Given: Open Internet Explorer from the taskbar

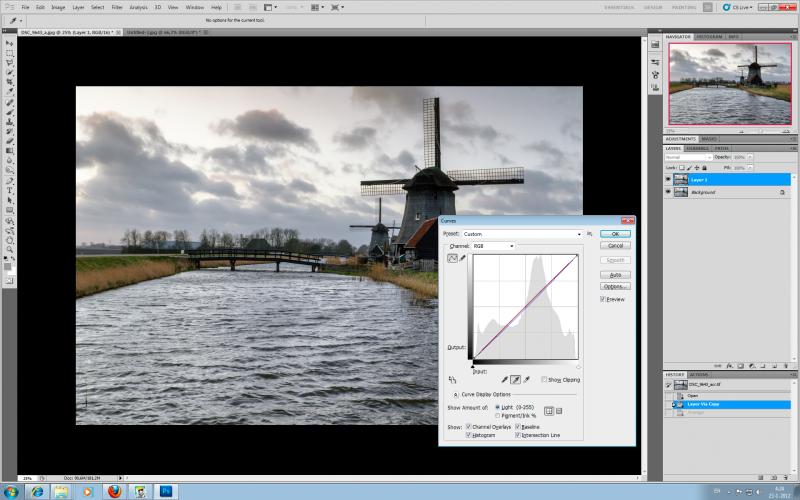Looking at the screenshot, I should [x=37, y=491].
